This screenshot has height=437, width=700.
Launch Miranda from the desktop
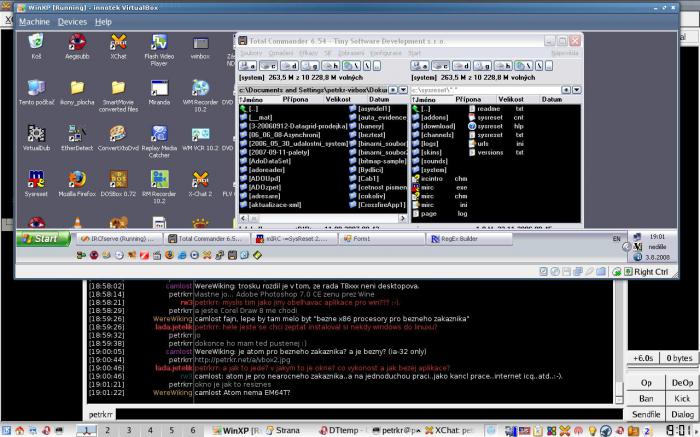click(159, 93)
